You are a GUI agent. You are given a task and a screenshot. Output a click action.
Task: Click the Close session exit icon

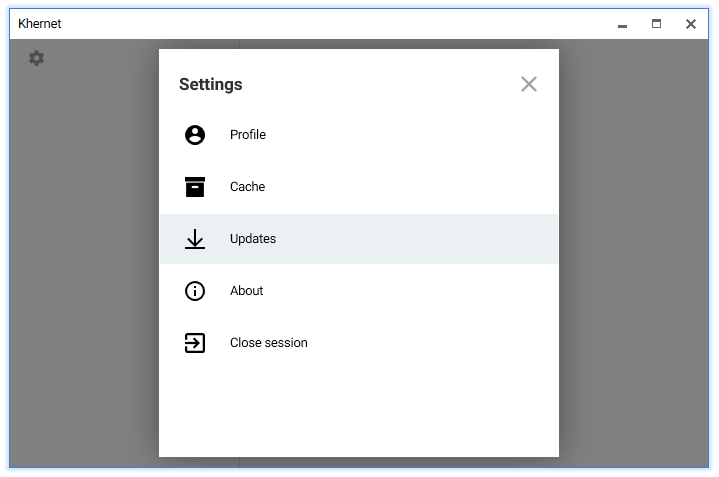tap(195, 343)
